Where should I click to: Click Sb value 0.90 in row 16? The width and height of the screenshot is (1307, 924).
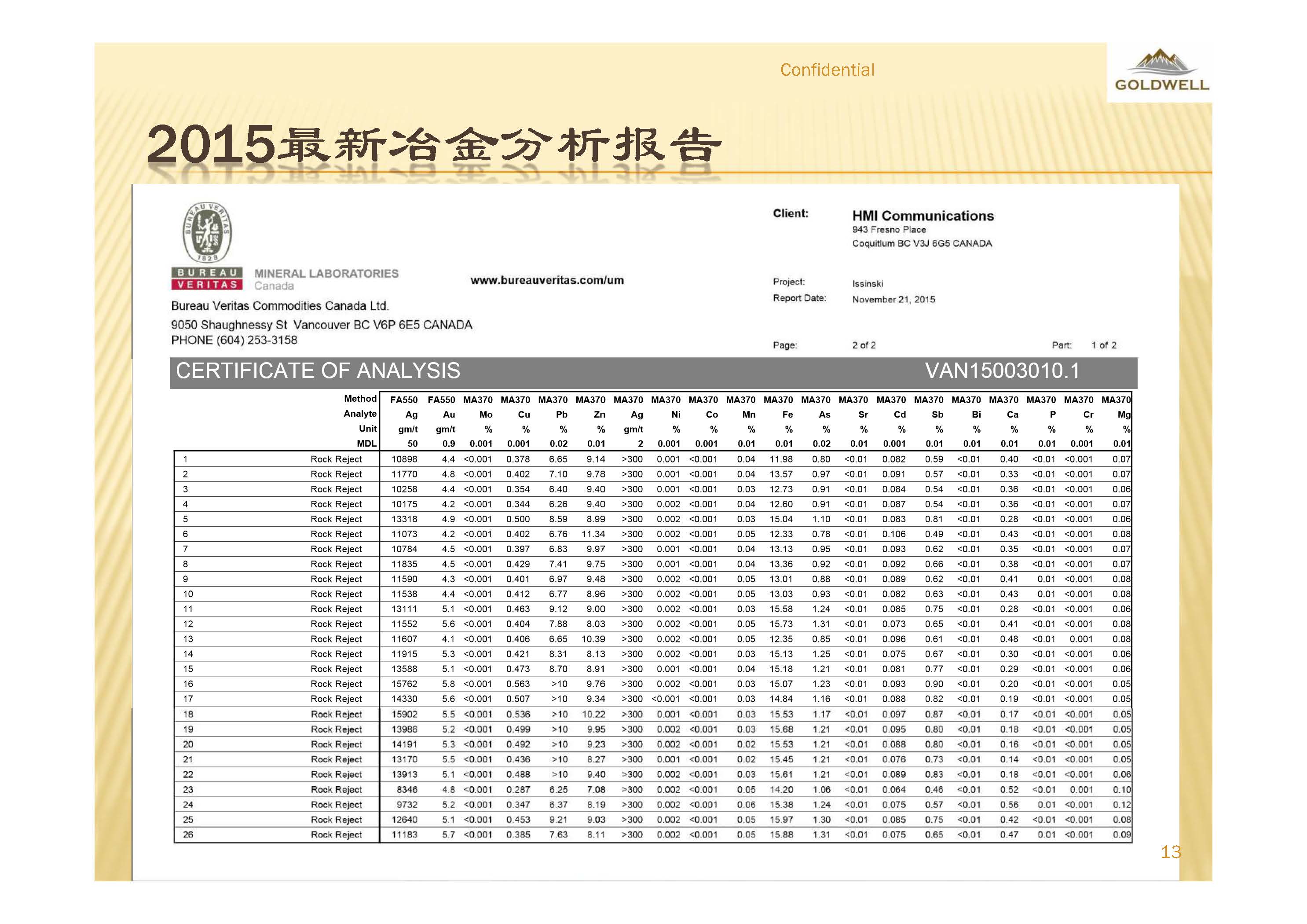pos(934,684)
